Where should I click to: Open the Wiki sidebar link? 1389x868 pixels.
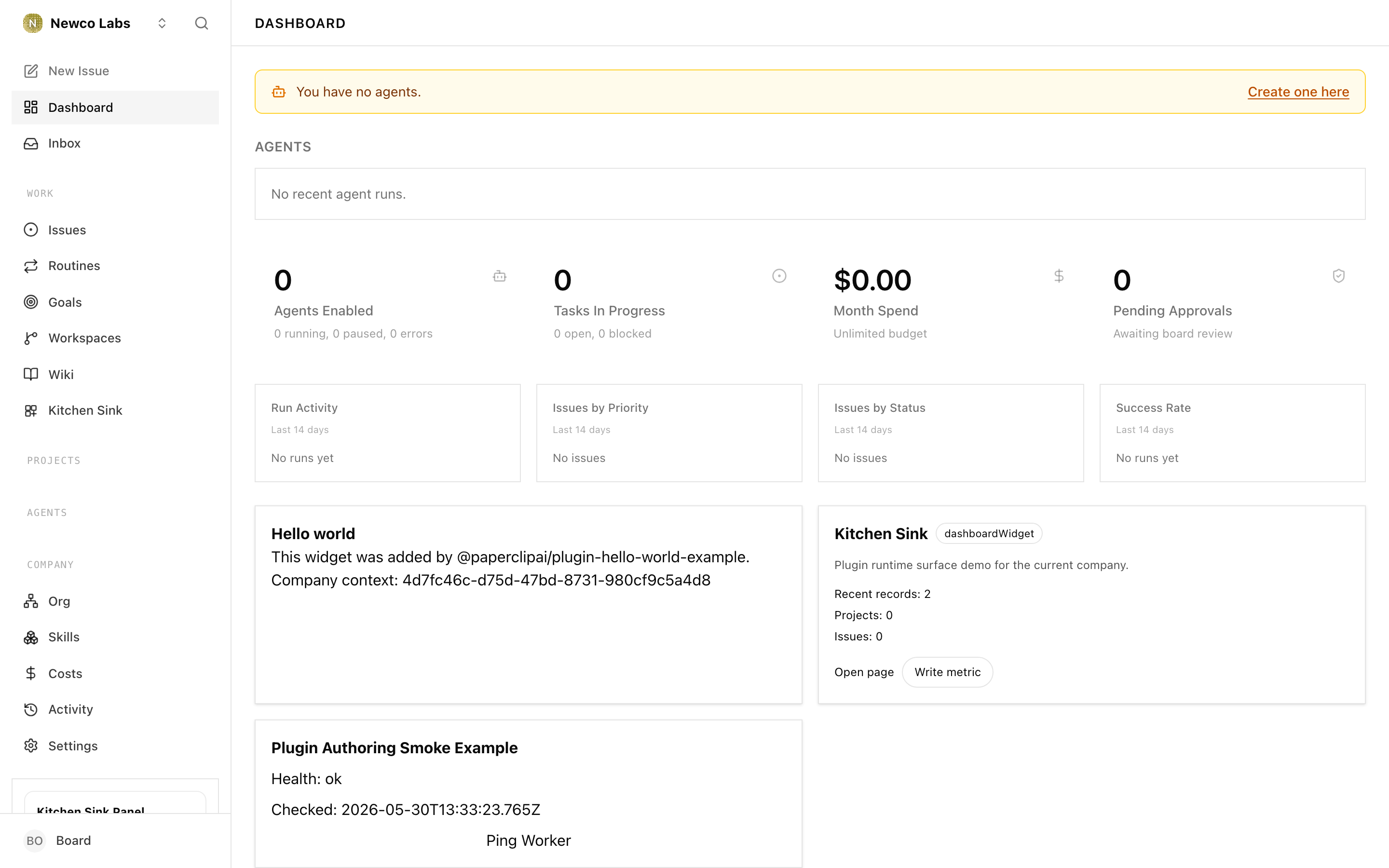coord(115,374)
